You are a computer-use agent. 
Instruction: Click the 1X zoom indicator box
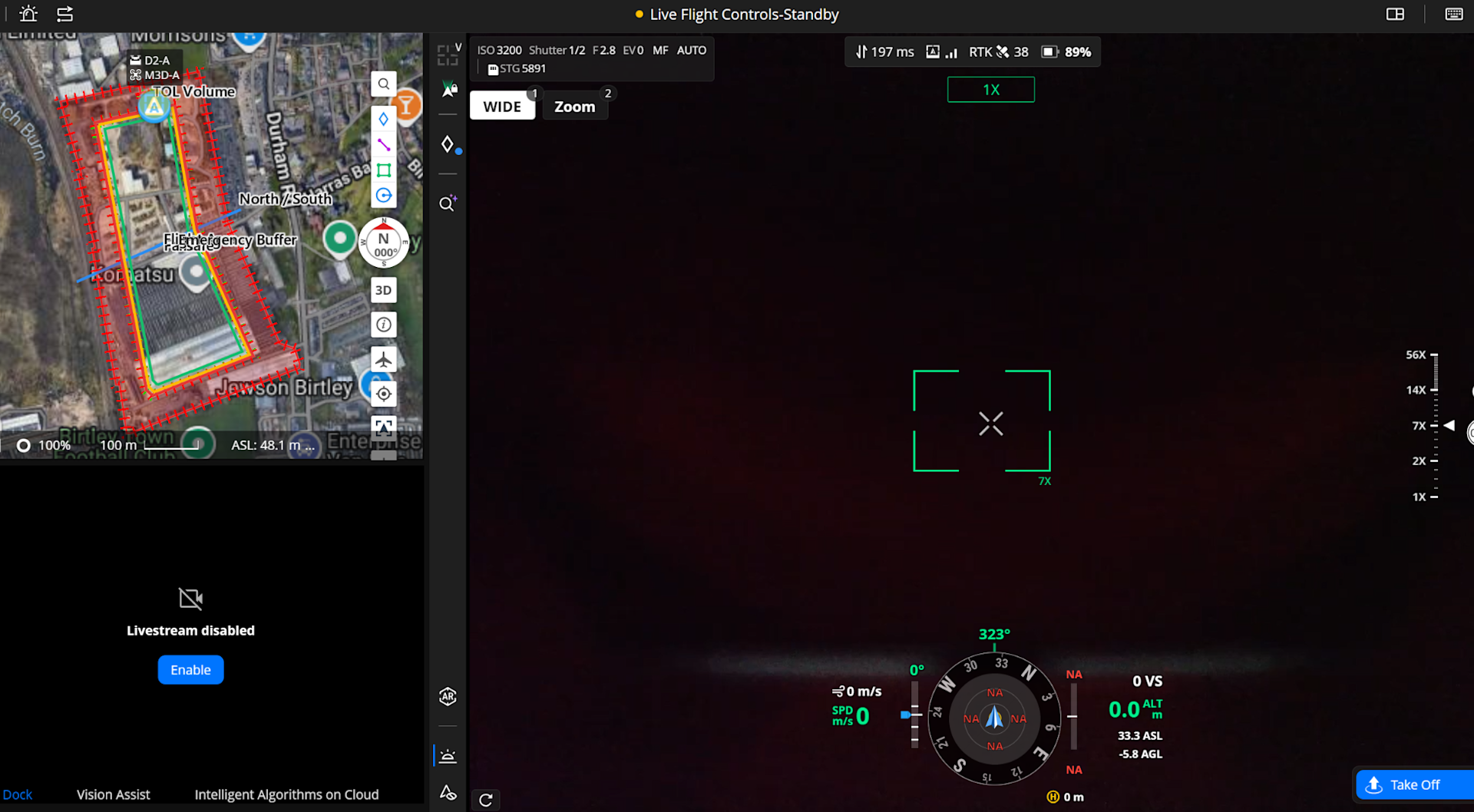(x=991, y=90)
